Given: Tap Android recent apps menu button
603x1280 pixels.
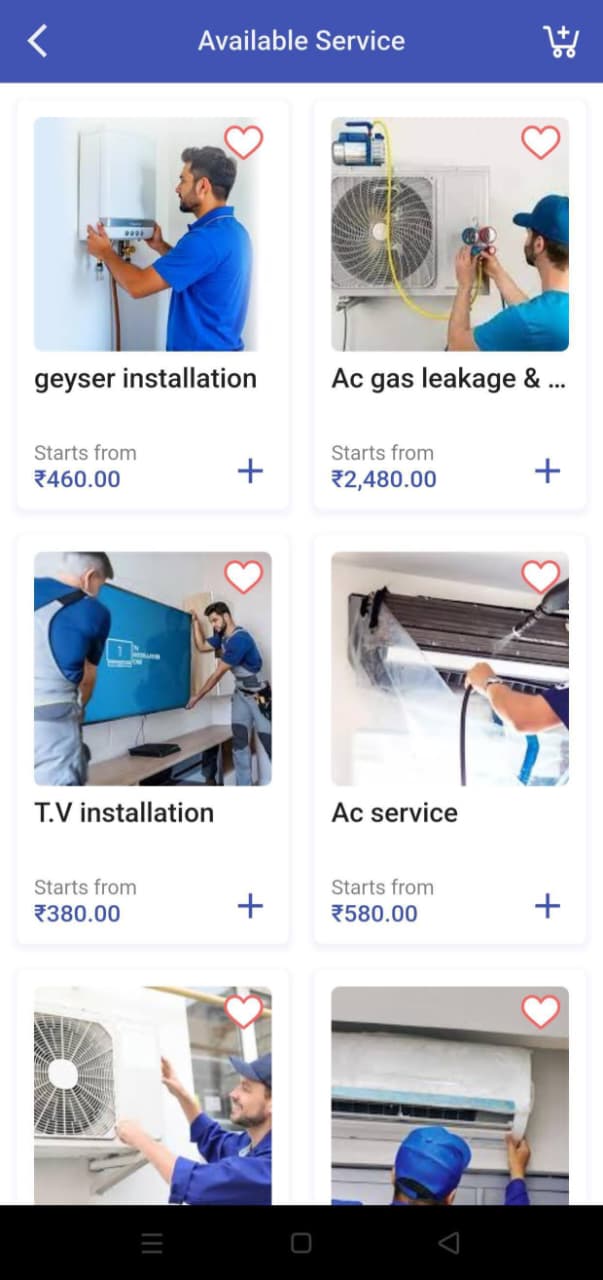Looking at the screenshot, I should (x=152, y=1243).
